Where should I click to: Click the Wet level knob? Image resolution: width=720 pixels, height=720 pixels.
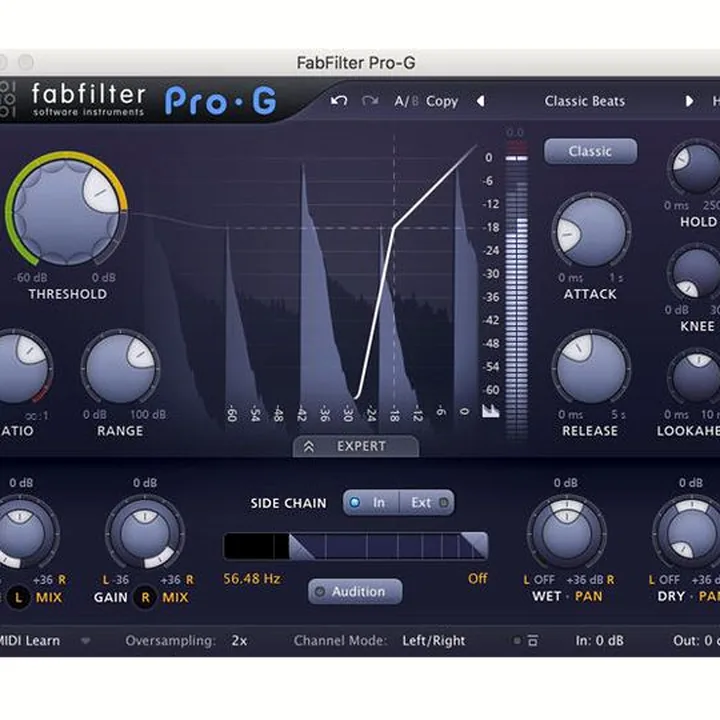point(566,534)
